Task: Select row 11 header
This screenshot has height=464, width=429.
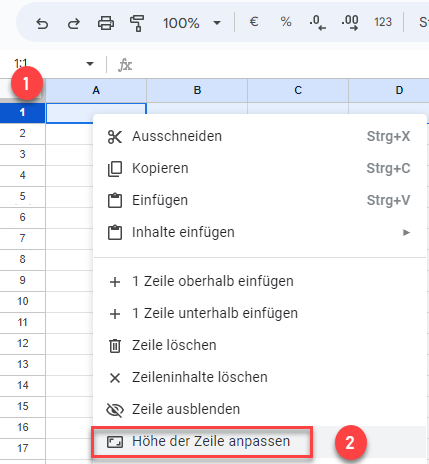Action: point(22,323)
